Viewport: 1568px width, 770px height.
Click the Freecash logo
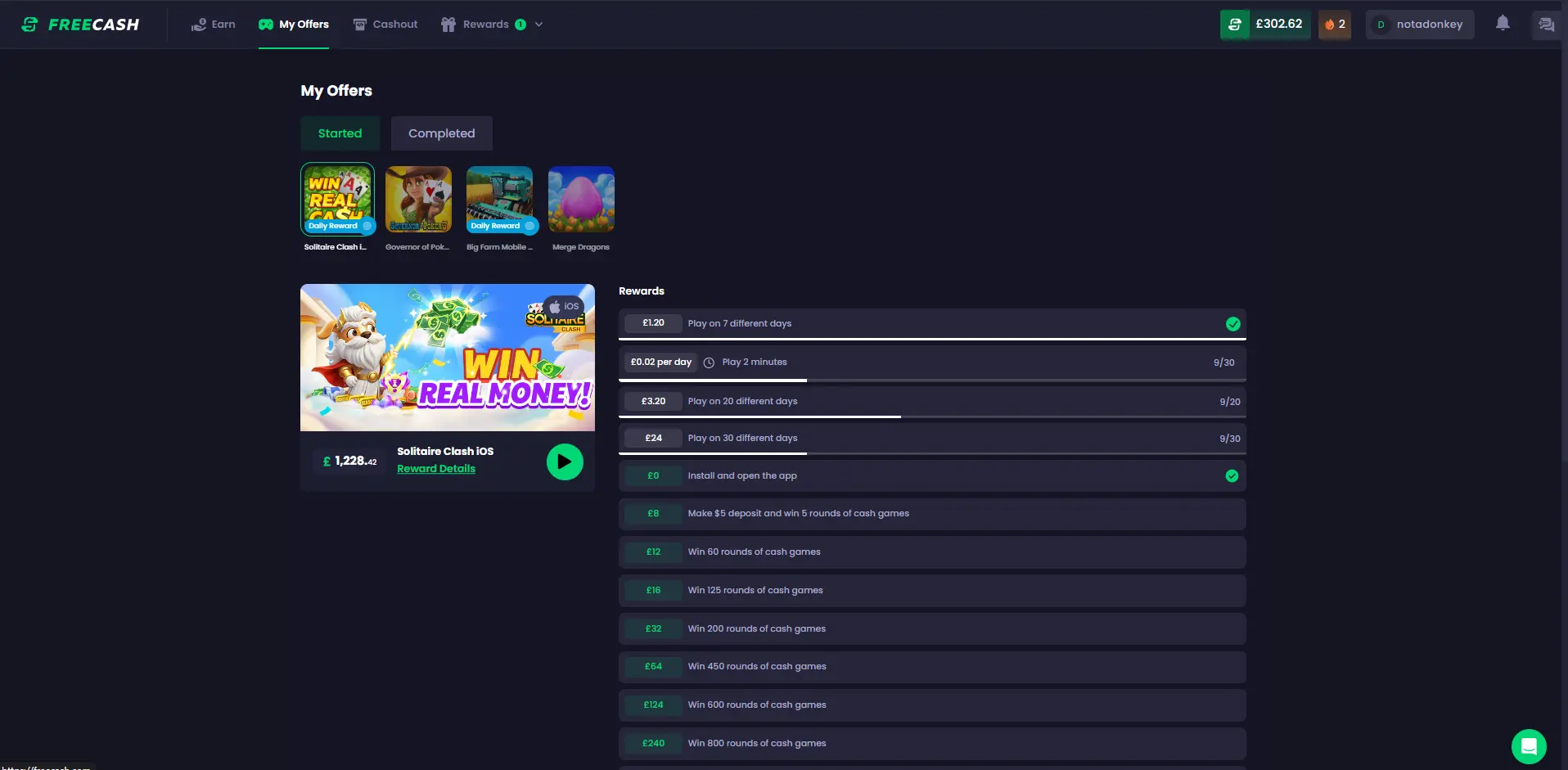tap(80, 25)
